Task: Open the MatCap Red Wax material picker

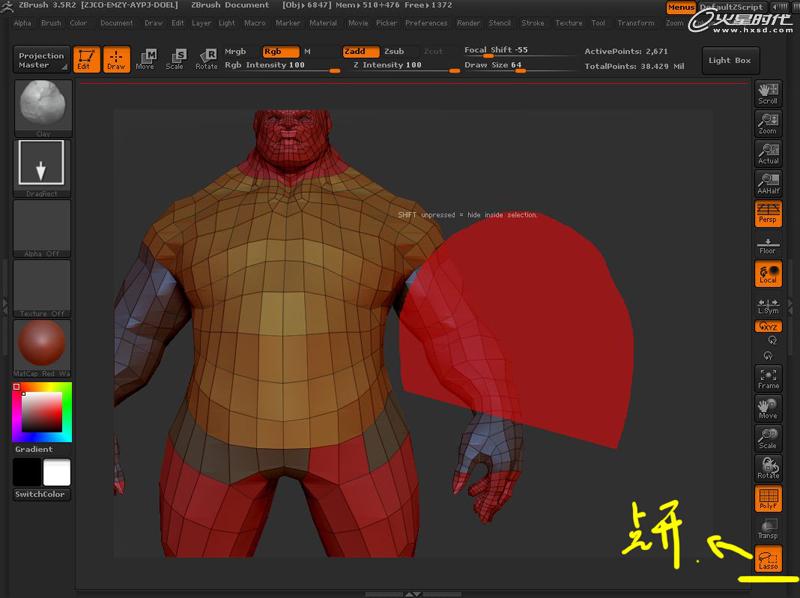Action: 42,348
